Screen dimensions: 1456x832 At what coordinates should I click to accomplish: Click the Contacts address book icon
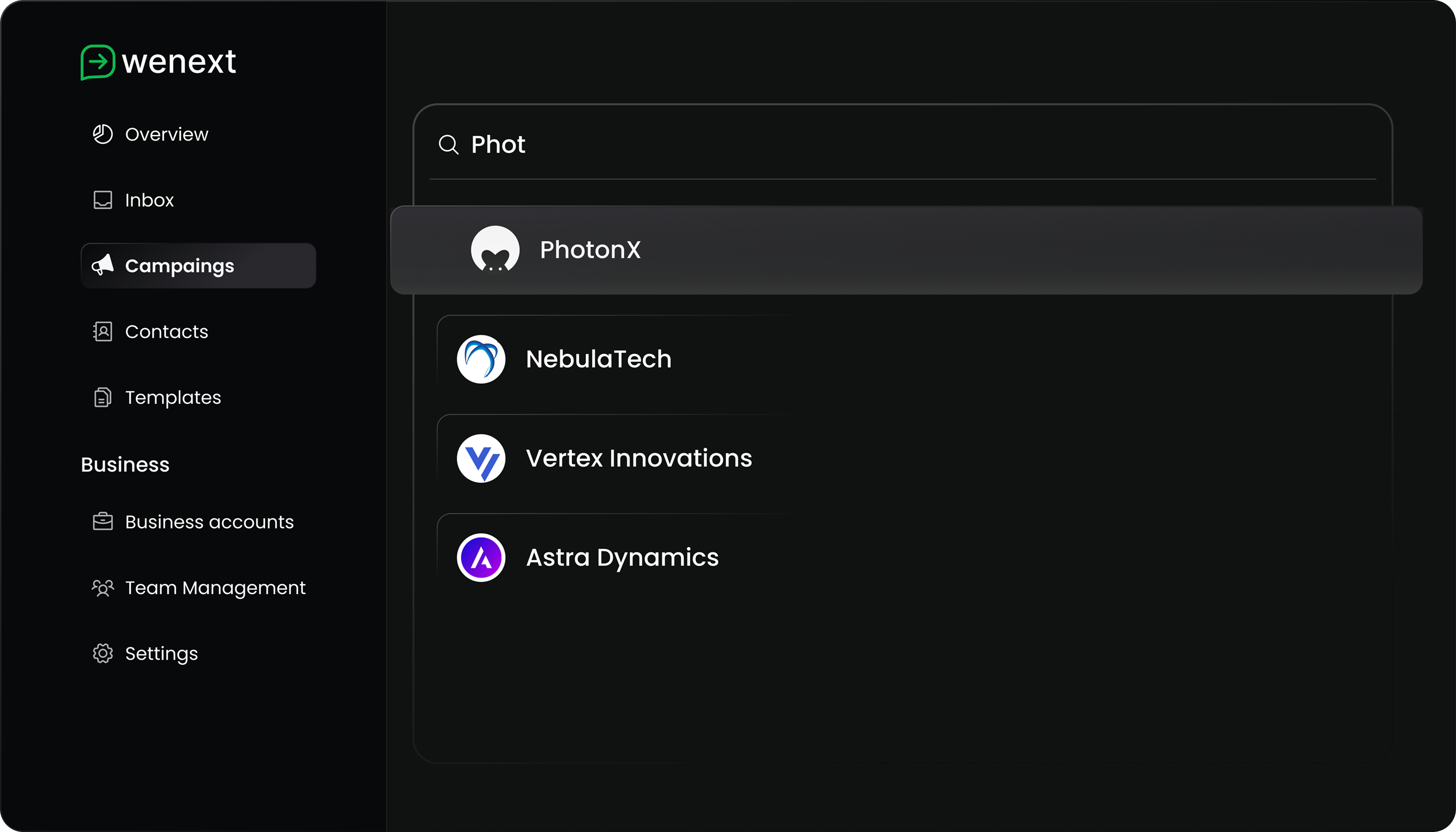pyautogui.click(x=103, y=331)
